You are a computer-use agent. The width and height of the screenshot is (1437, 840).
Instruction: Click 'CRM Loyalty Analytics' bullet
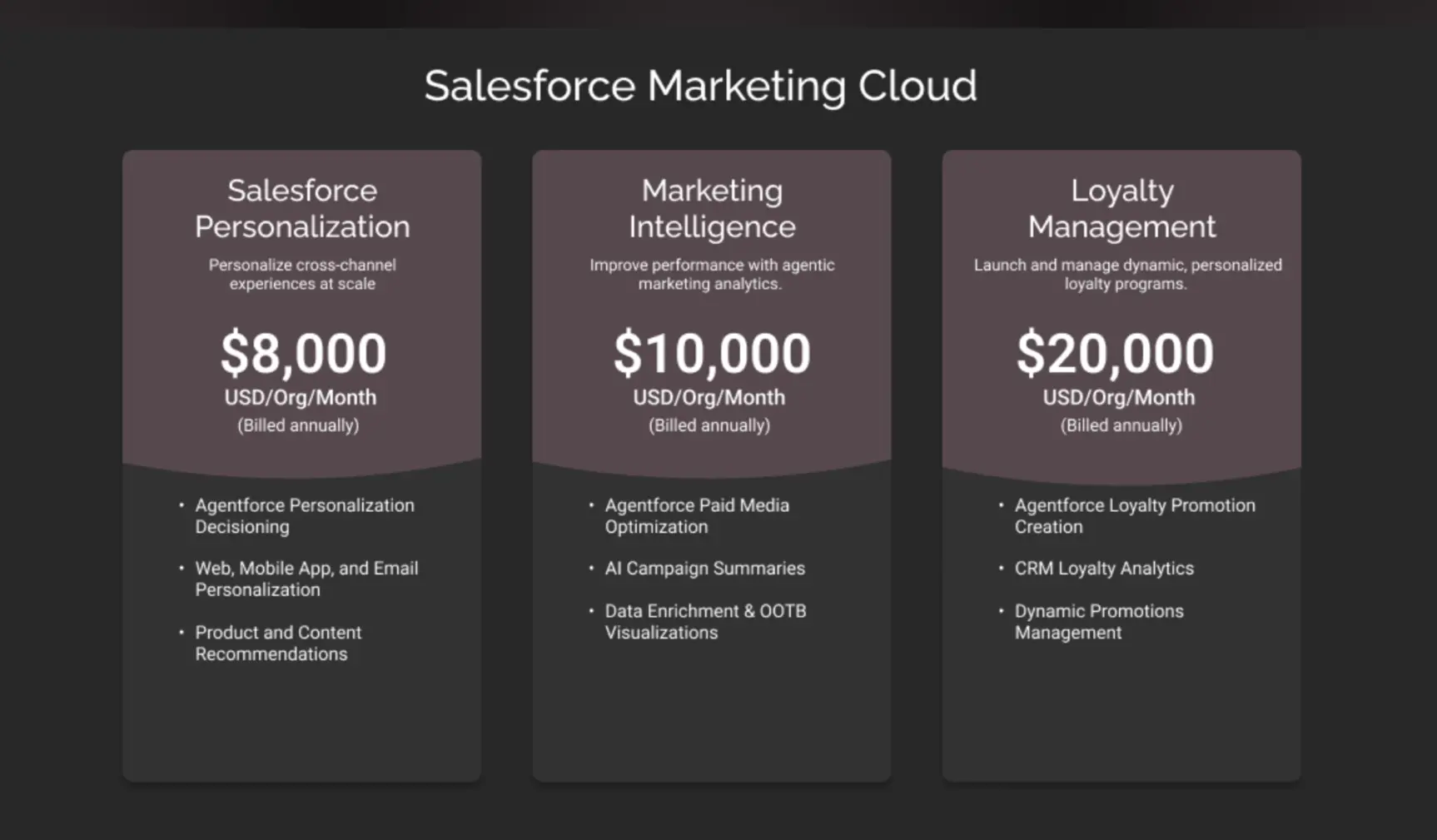tap(1104, 569)
